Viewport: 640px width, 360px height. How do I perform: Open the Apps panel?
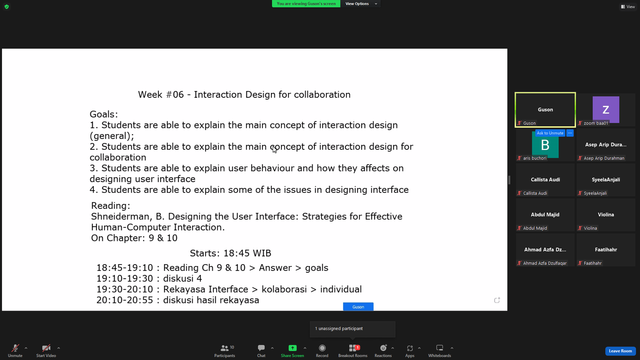tap(409, 351)
